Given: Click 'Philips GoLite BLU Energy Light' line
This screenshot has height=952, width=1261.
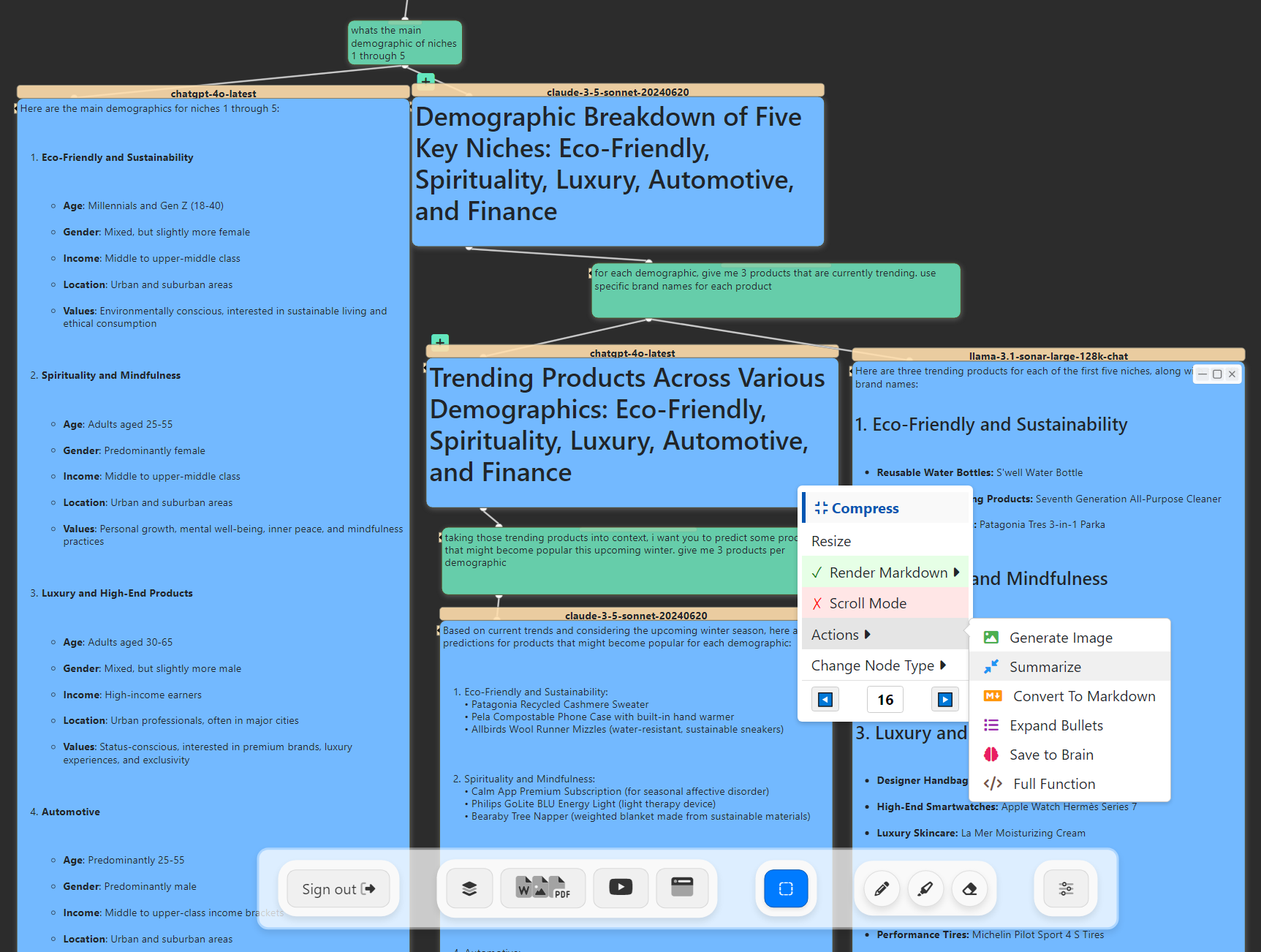Looking at the screenshot, I should click(x=593, y=804).
